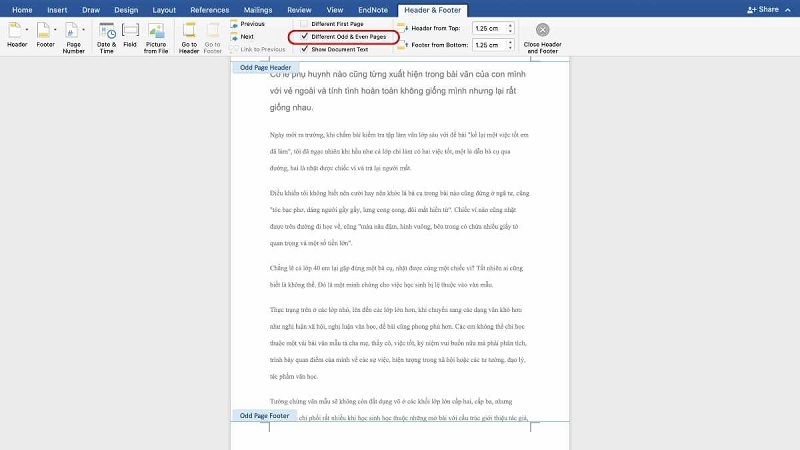Screen dimensions: 800x450
Task: Insert Picture from File icon
Action: click(156, 31)
